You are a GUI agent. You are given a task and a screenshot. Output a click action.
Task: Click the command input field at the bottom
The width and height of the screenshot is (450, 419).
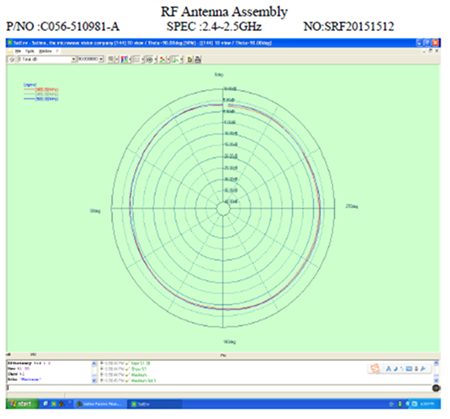[219, 388]
